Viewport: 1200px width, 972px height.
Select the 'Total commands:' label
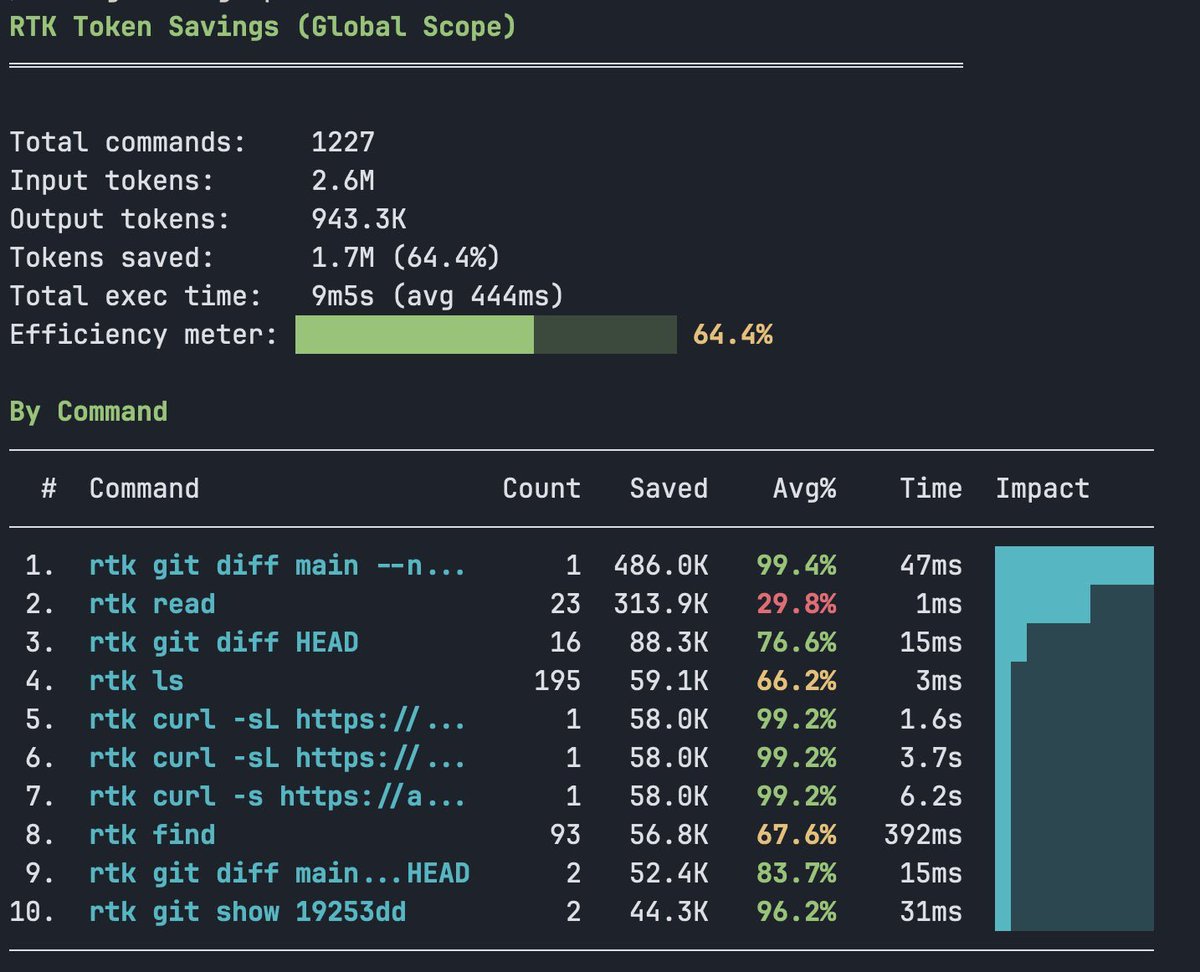click(x=128, y=142)
